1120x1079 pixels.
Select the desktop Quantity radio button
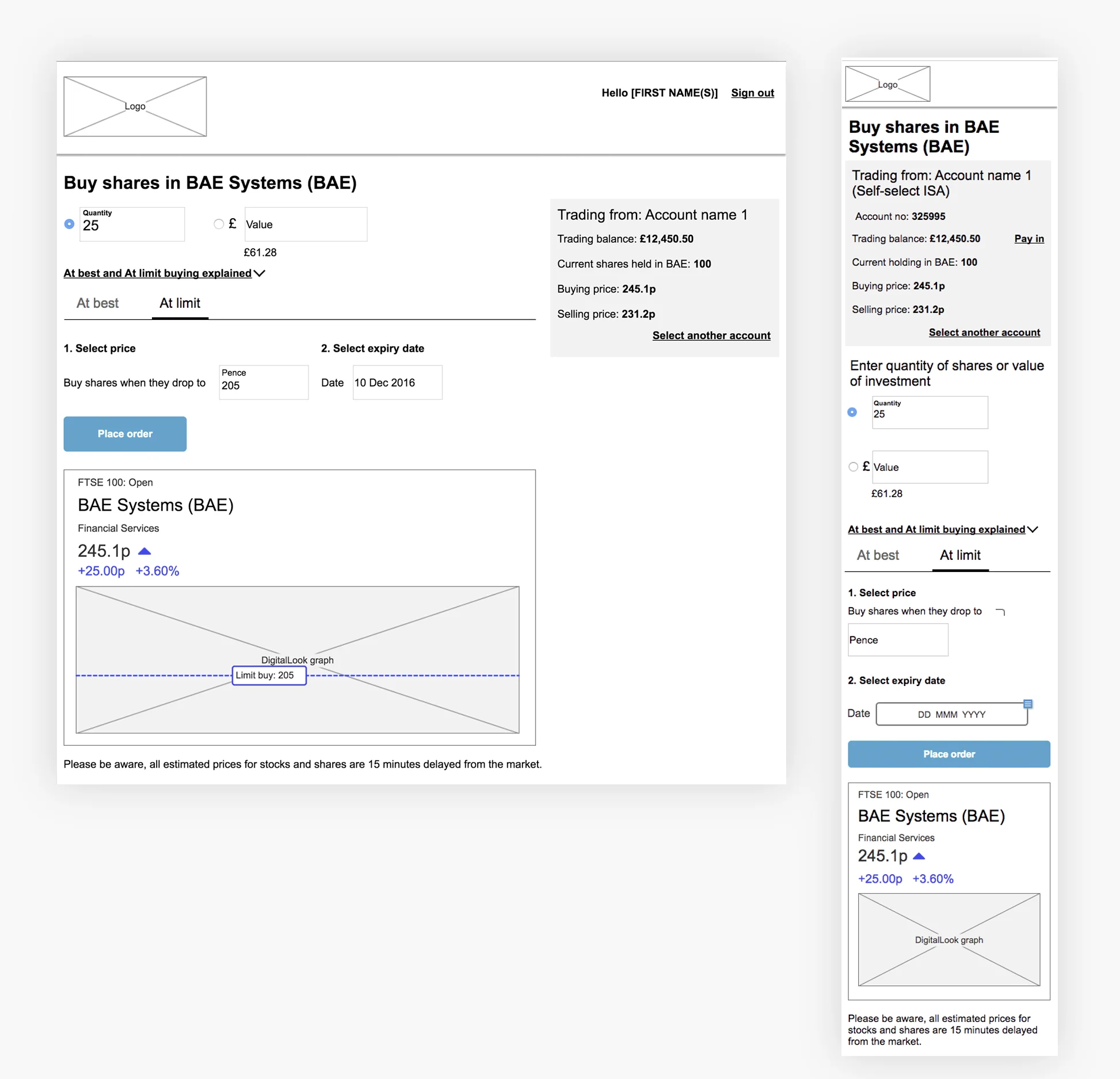[69, 224]
